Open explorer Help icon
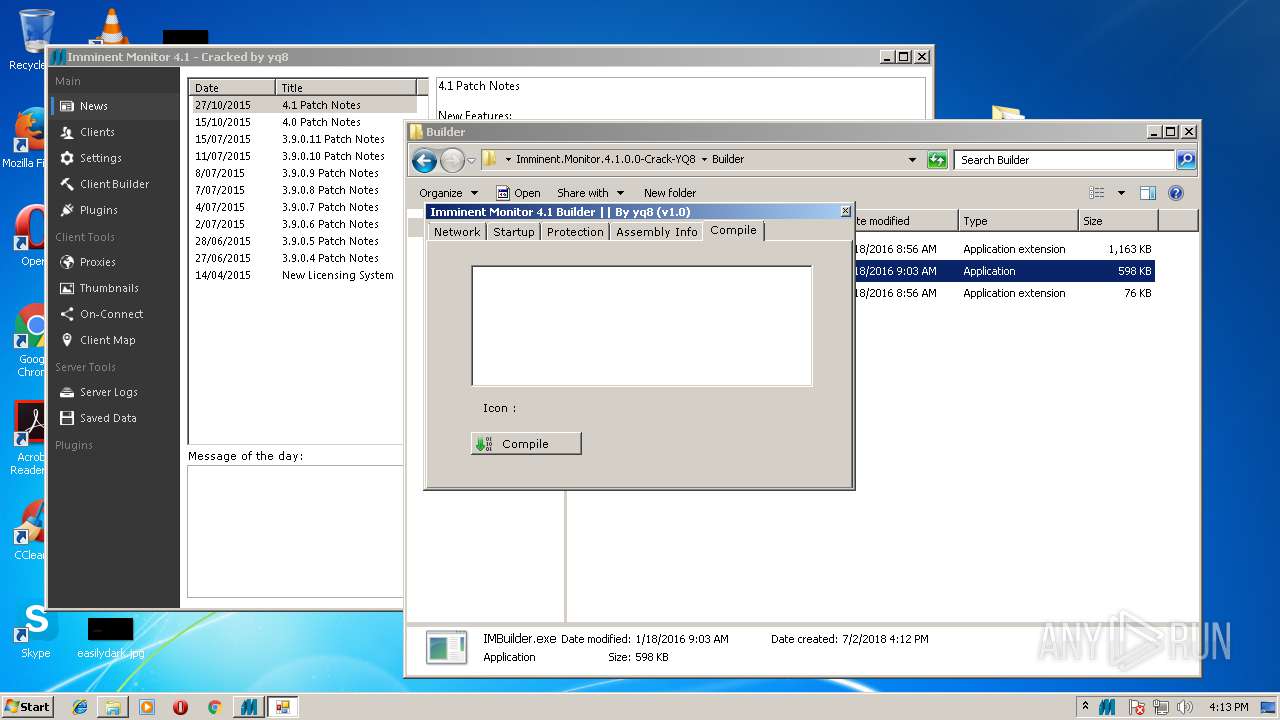The width and height of the screenshot is (1280, 720). click(1176, 193)
